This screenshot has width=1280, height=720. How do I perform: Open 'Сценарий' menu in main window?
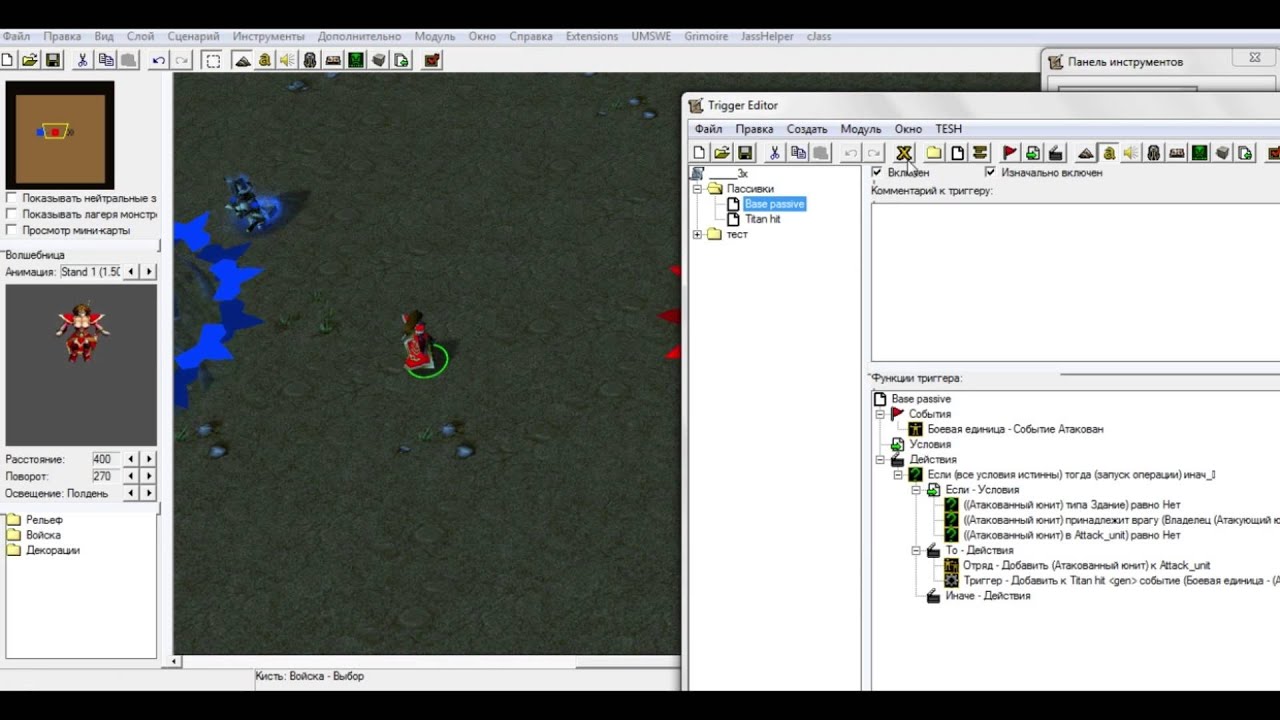click(193, 36)
